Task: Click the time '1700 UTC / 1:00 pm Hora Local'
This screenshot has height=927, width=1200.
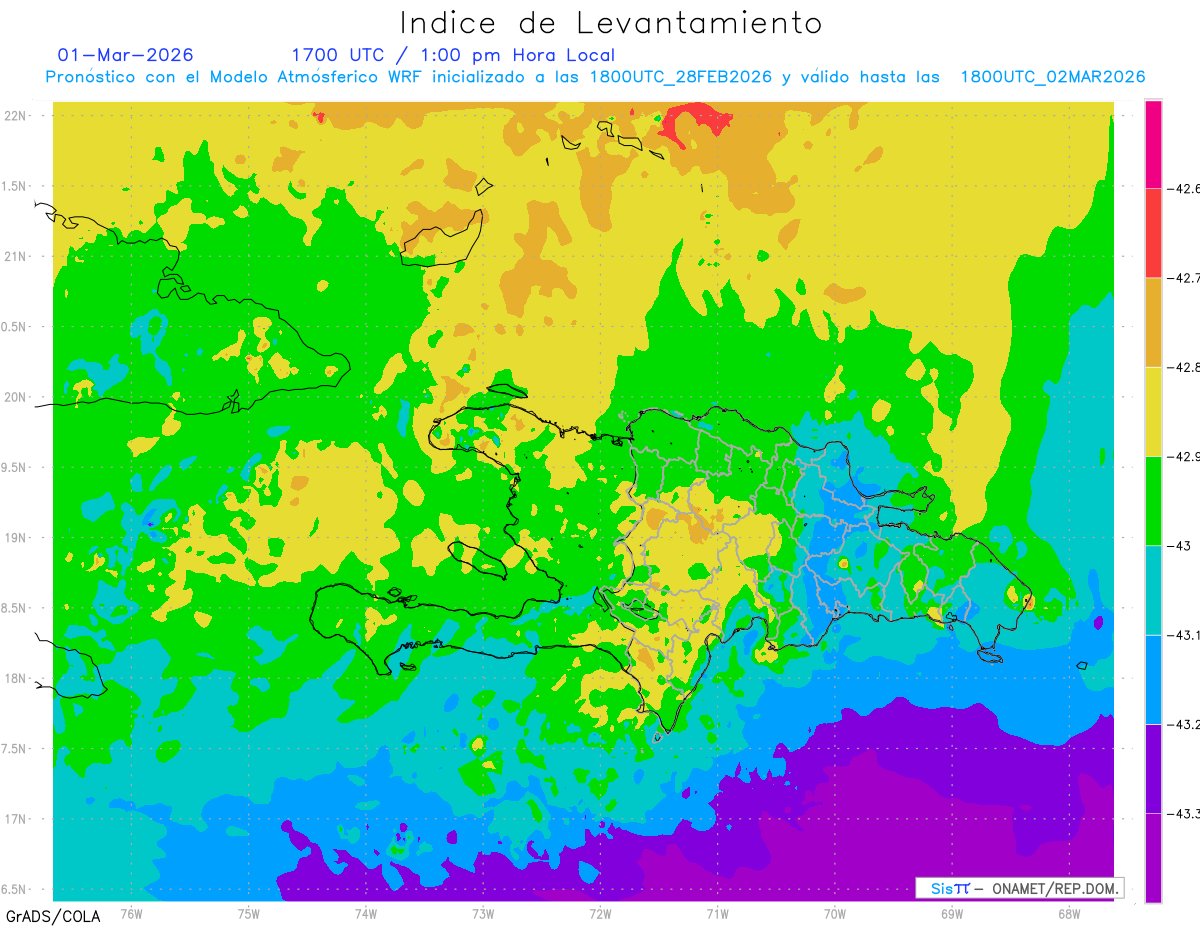Action: 453,55
